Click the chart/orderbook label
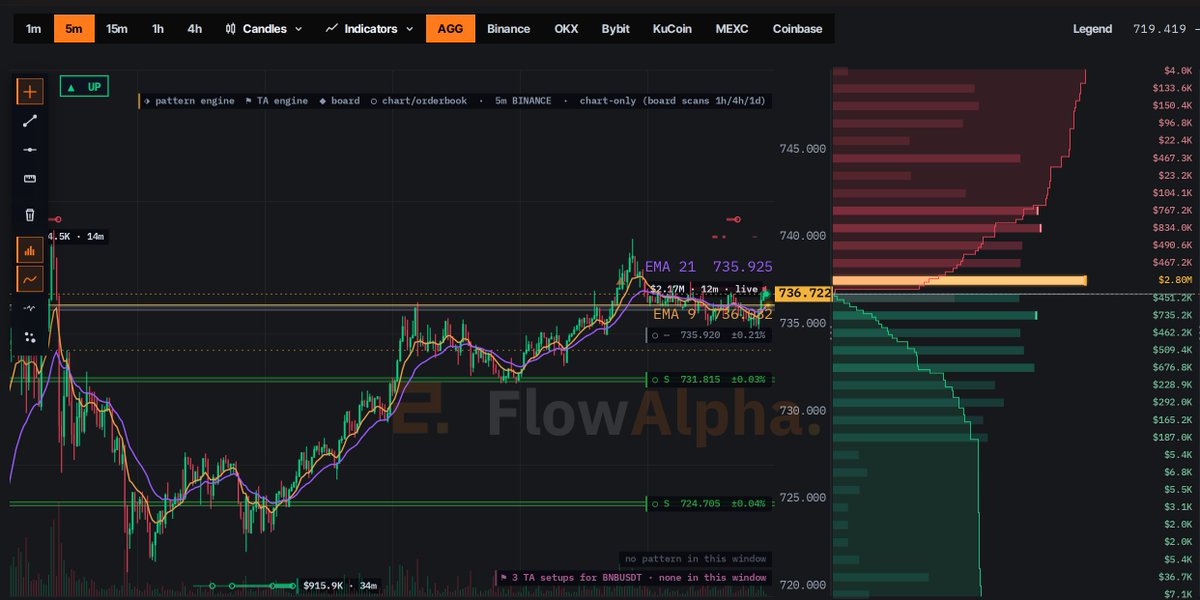1200x600 pixels. pyautogui.click(x=418, y=101)
